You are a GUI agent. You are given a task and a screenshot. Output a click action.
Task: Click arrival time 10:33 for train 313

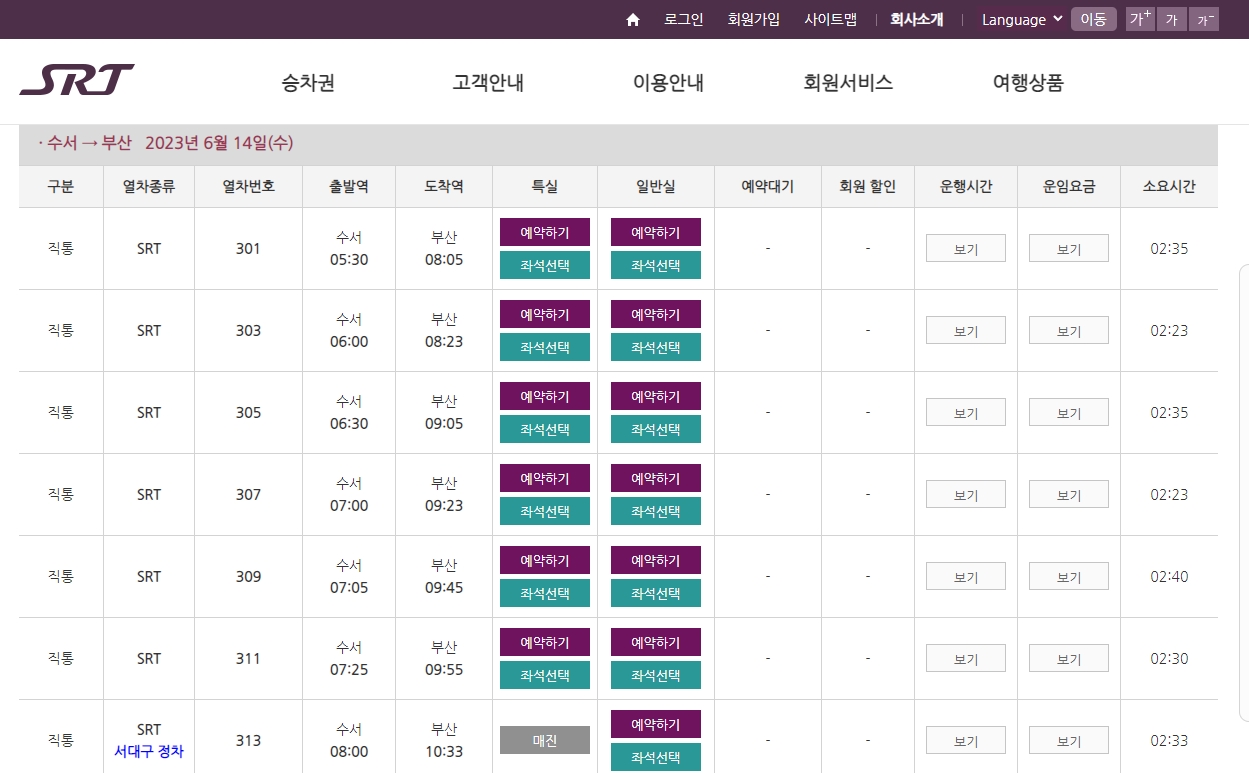click(444, 751)
